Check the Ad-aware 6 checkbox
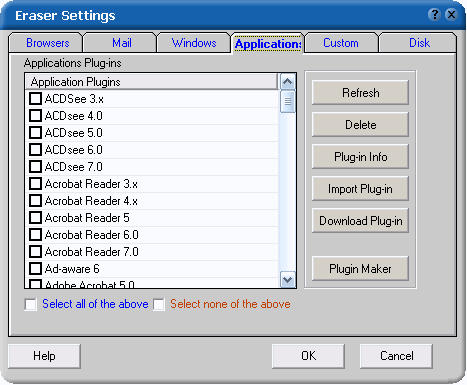 click(35, 269)
